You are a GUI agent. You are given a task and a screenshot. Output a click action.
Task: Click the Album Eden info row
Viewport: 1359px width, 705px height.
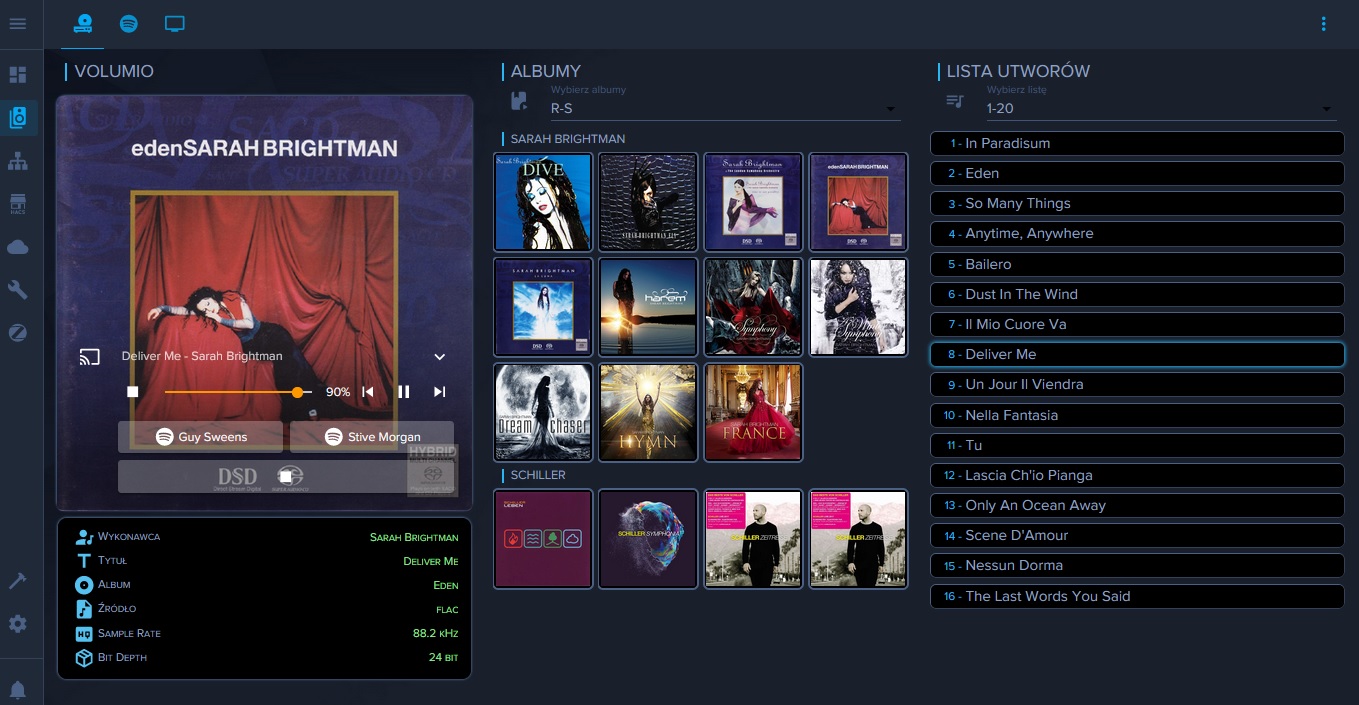click(x=266, y=585)
